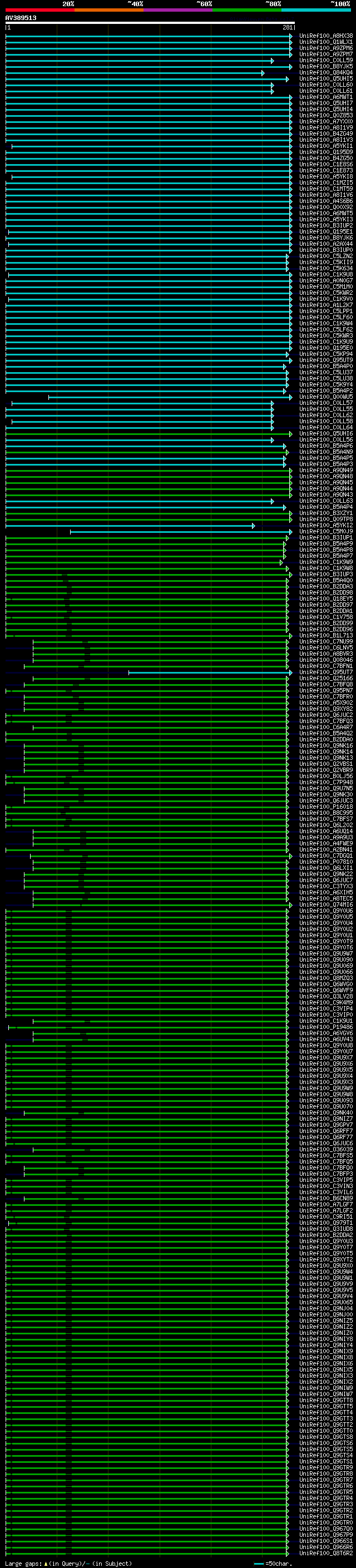Select hit label UniRef100_Q00X92

click(x=326, y=207)
